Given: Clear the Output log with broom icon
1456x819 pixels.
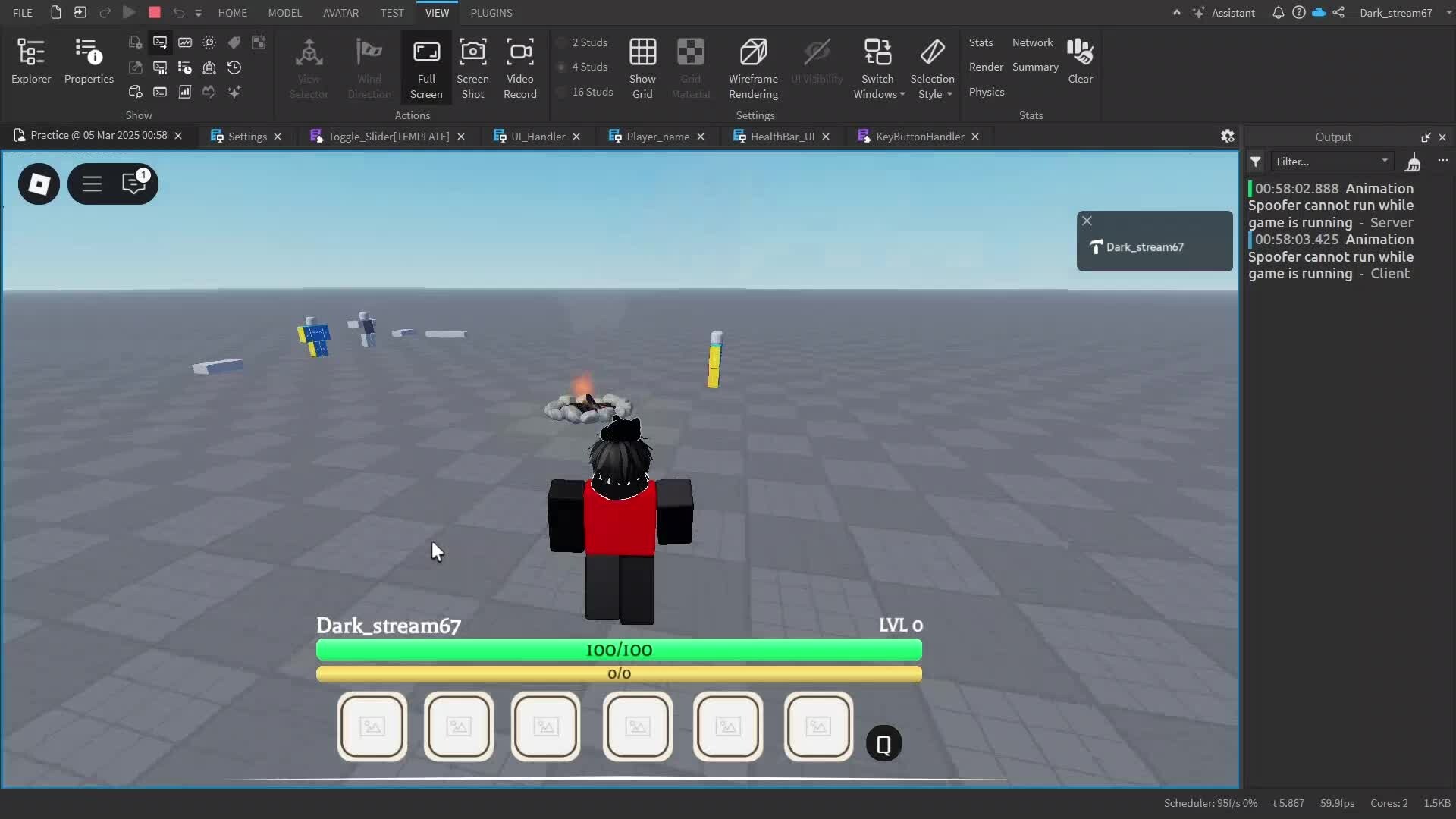Looking at the screenshot, I should (1412, 162).
